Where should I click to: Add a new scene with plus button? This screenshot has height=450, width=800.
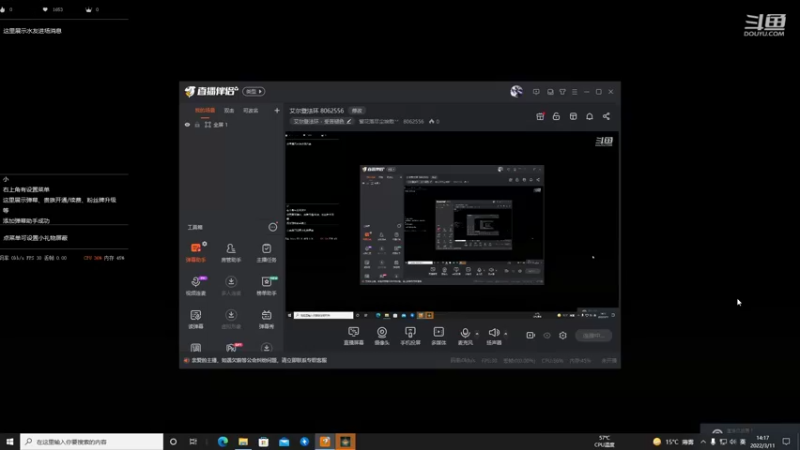click(277, 110)
